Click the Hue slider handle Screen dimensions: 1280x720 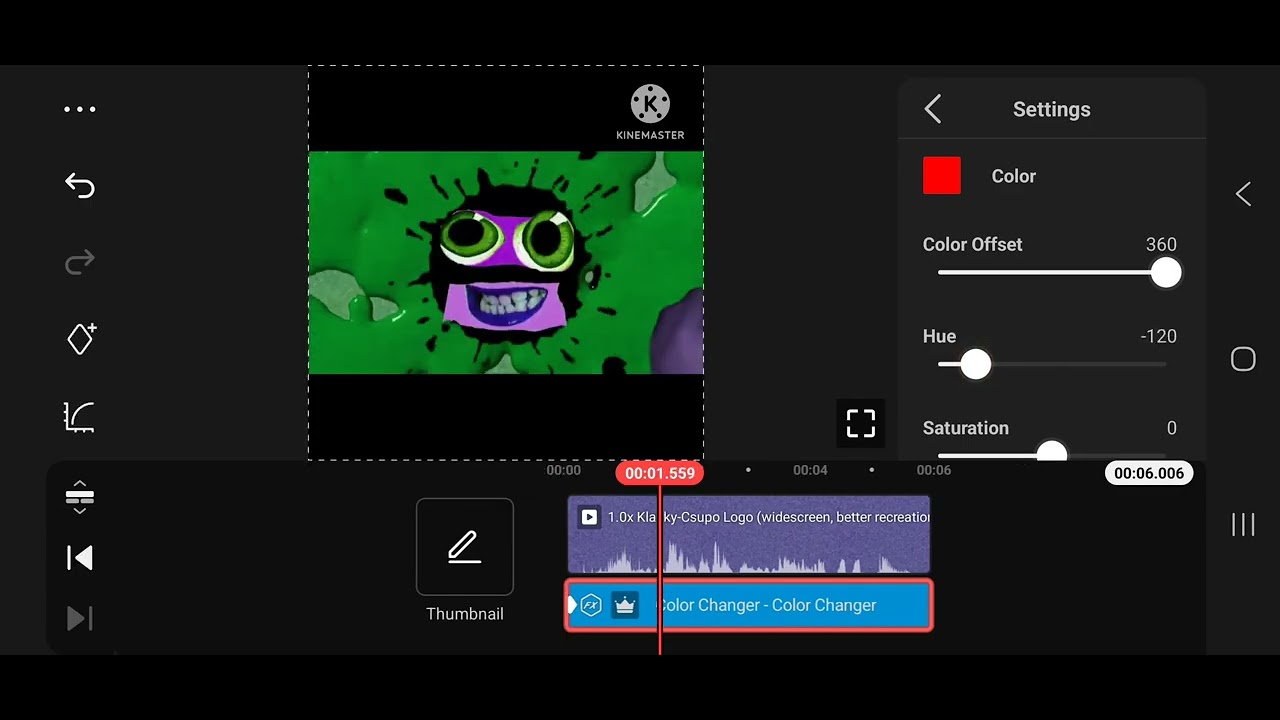point(975,364)
